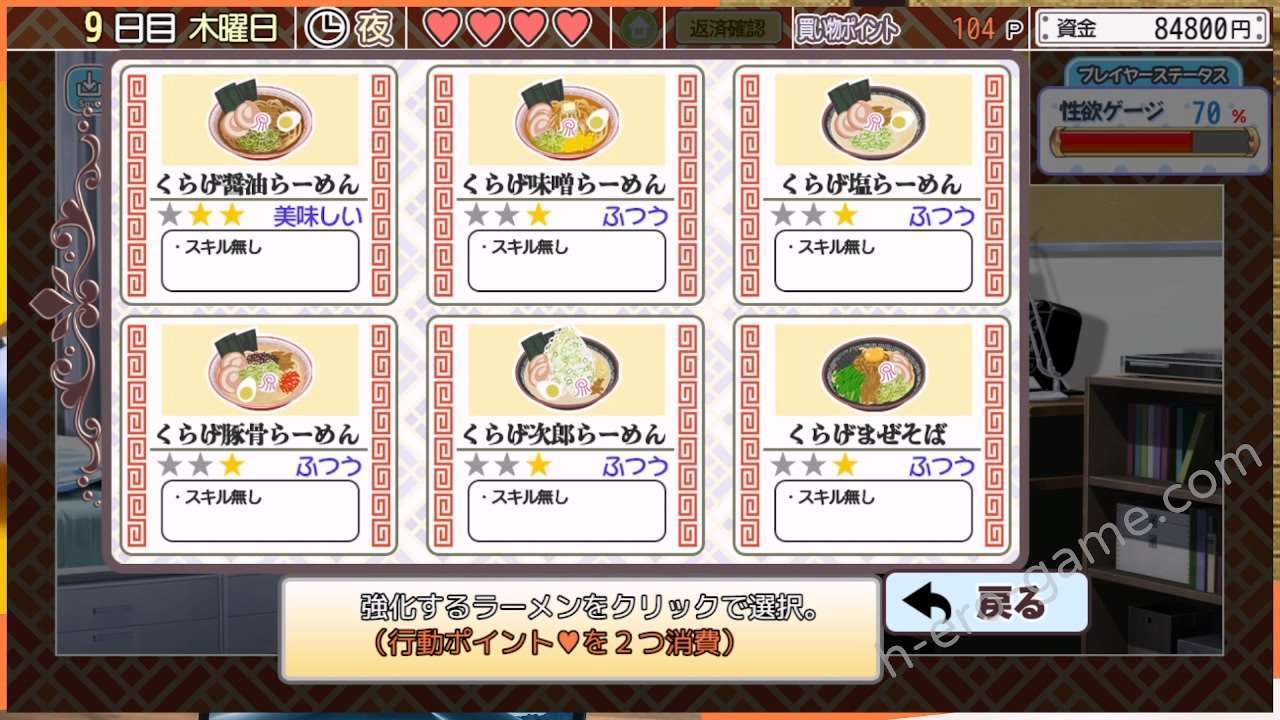Screen dimensions: 1280x720
Task: Click the プレイヤーステータス header tab
Action: [x=1154, y=74]
